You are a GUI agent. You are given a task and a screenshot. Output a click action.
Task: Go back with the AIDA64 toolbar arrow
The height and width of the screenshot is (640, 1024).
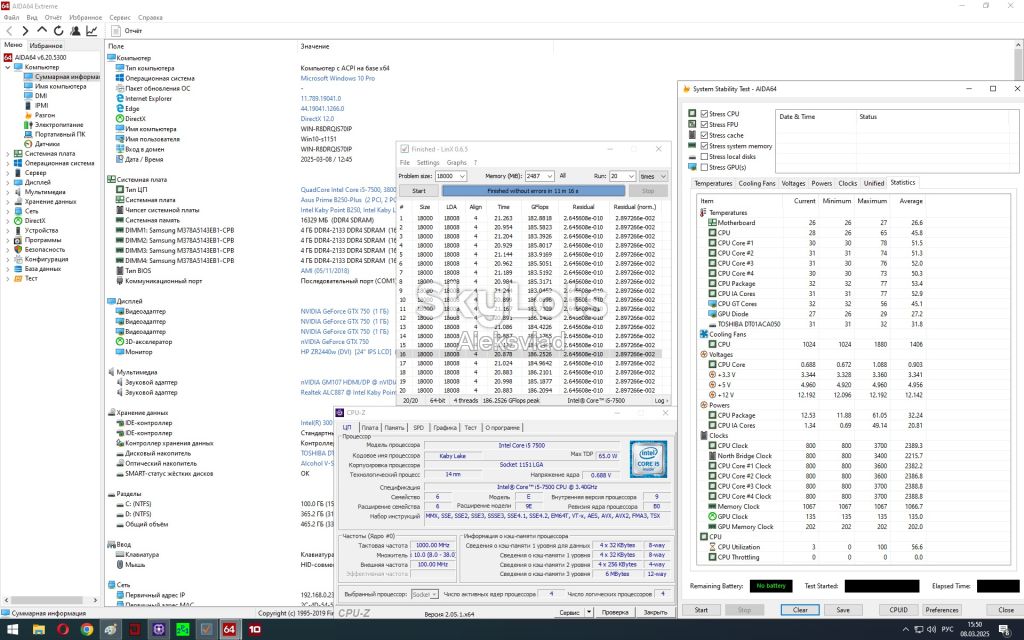coord(9,31)
